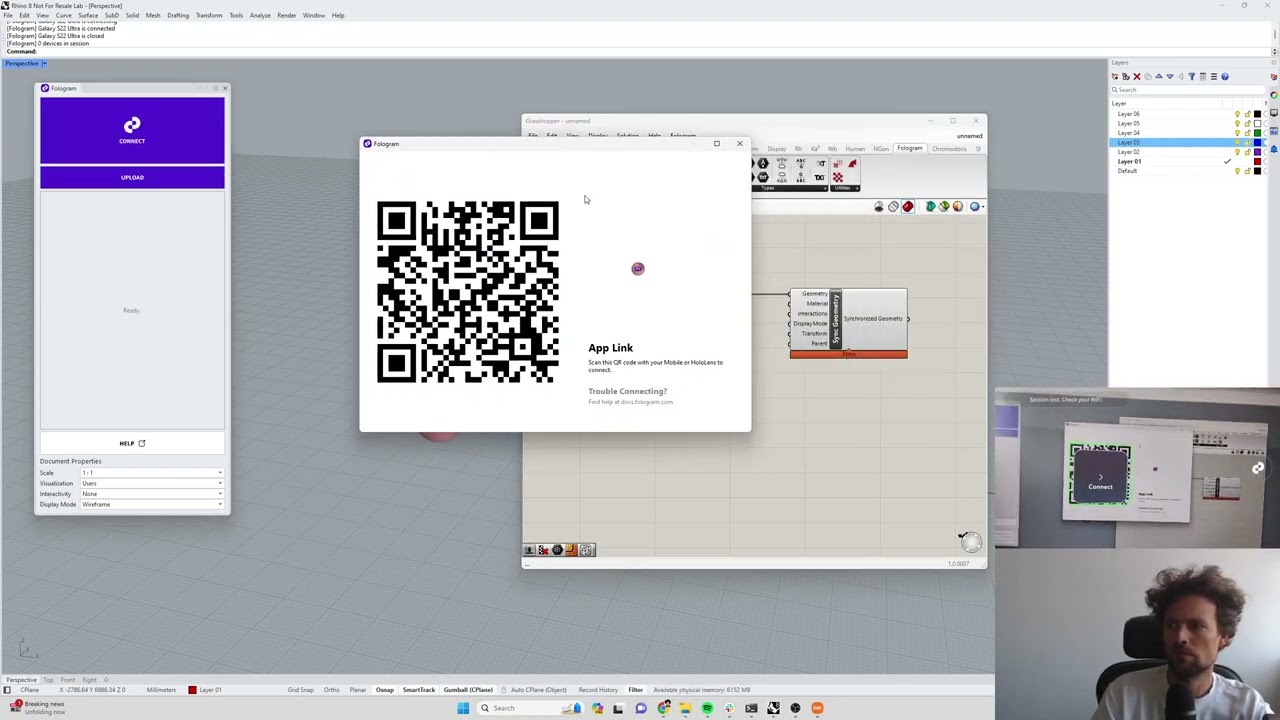Create a new layer in Layers panel

click(1115, 77)
